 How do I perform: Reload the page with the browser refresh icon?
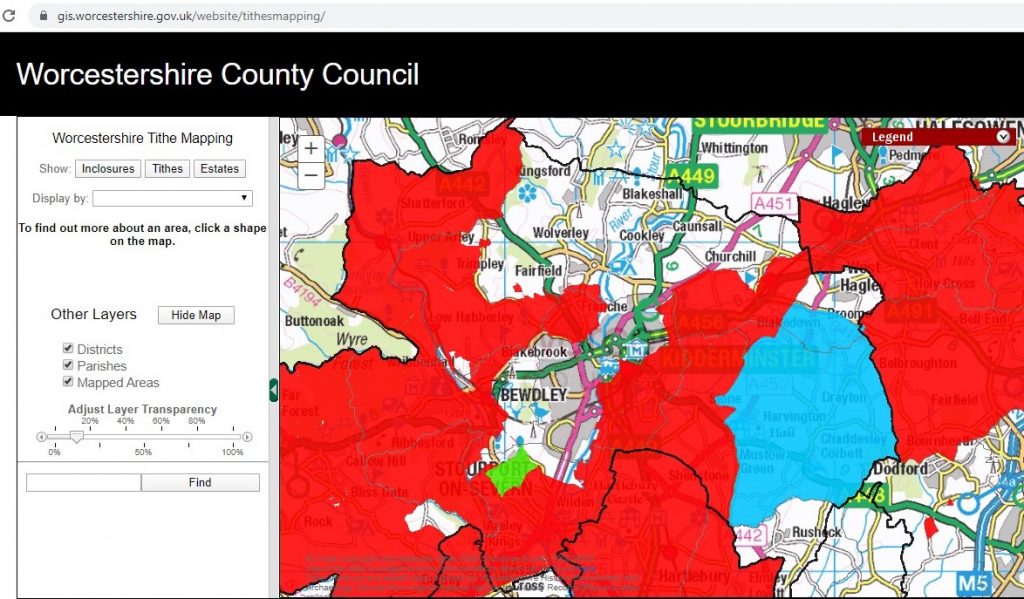click(x=10, y=16)
